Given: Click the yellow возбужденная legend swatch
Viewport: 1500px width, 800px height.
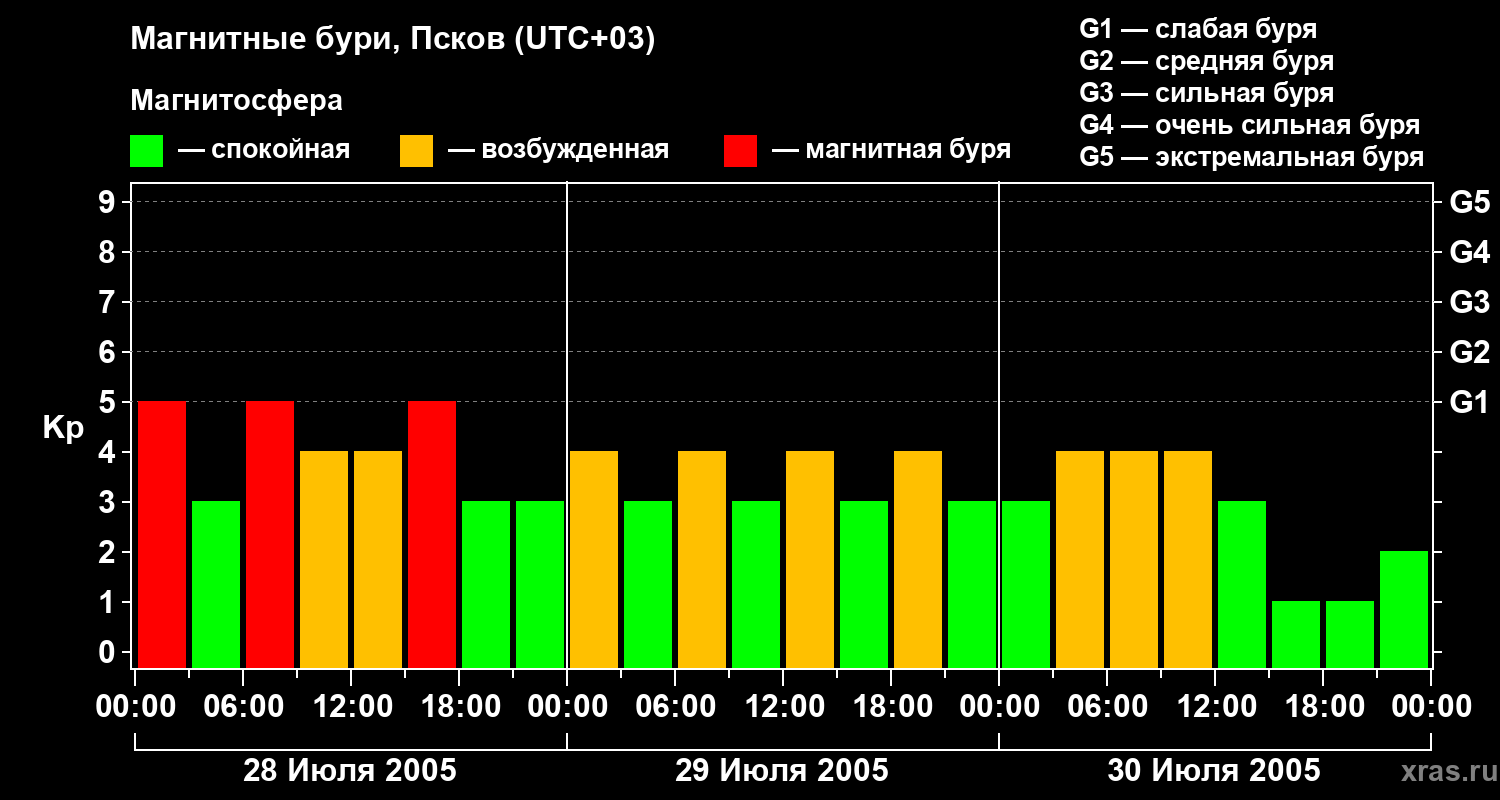Looking at the screenshot, I should 416,151.
